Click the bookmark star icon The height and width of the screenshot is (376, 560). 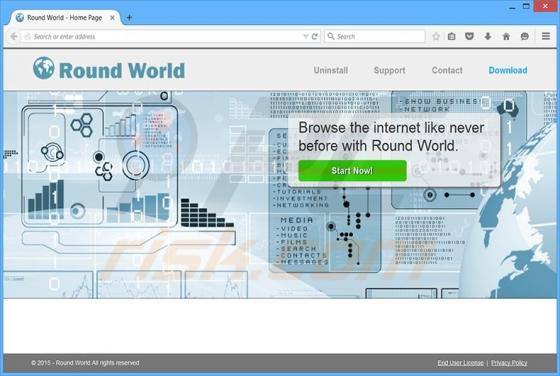[436, 36]
